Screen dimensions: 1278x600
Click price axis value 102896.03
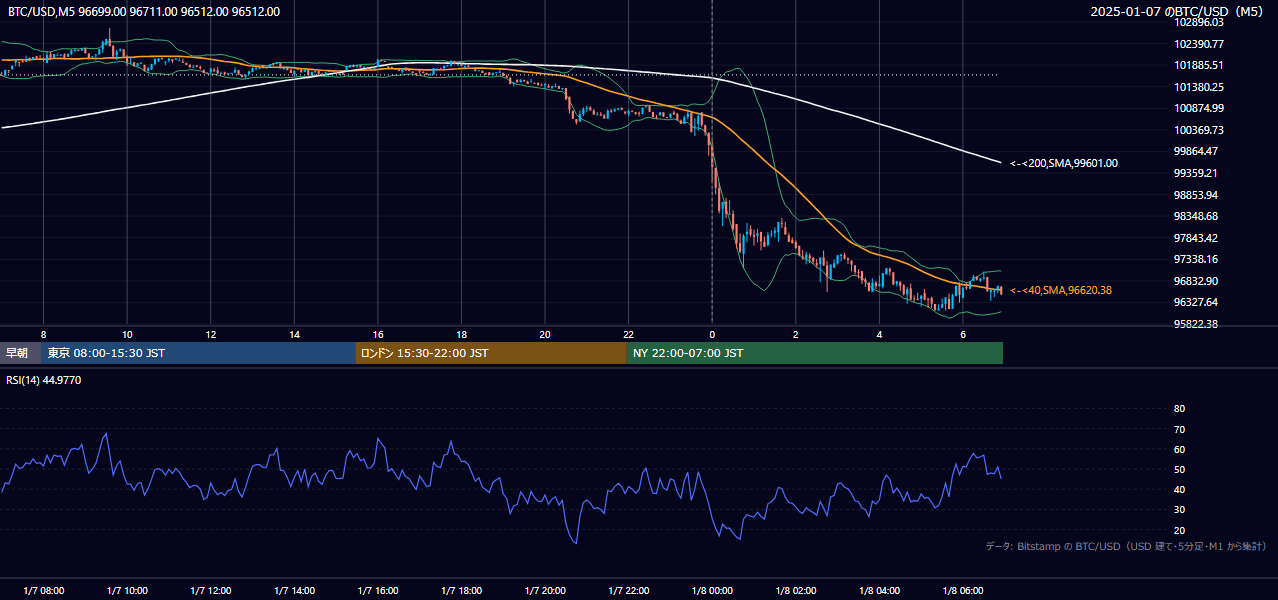point(1199,22)
